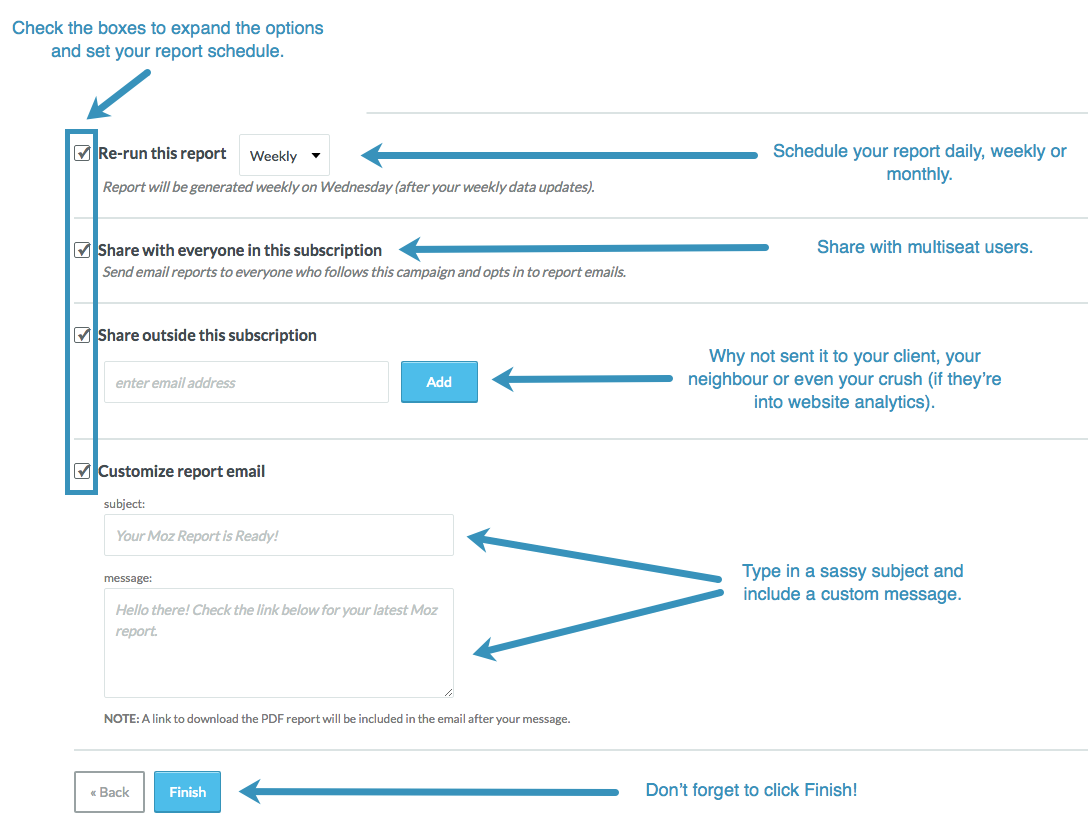1088x821 pixels.
Task: Toggle Share with everyone in this subscription checkbox
Action: click(x=83, y=250)
